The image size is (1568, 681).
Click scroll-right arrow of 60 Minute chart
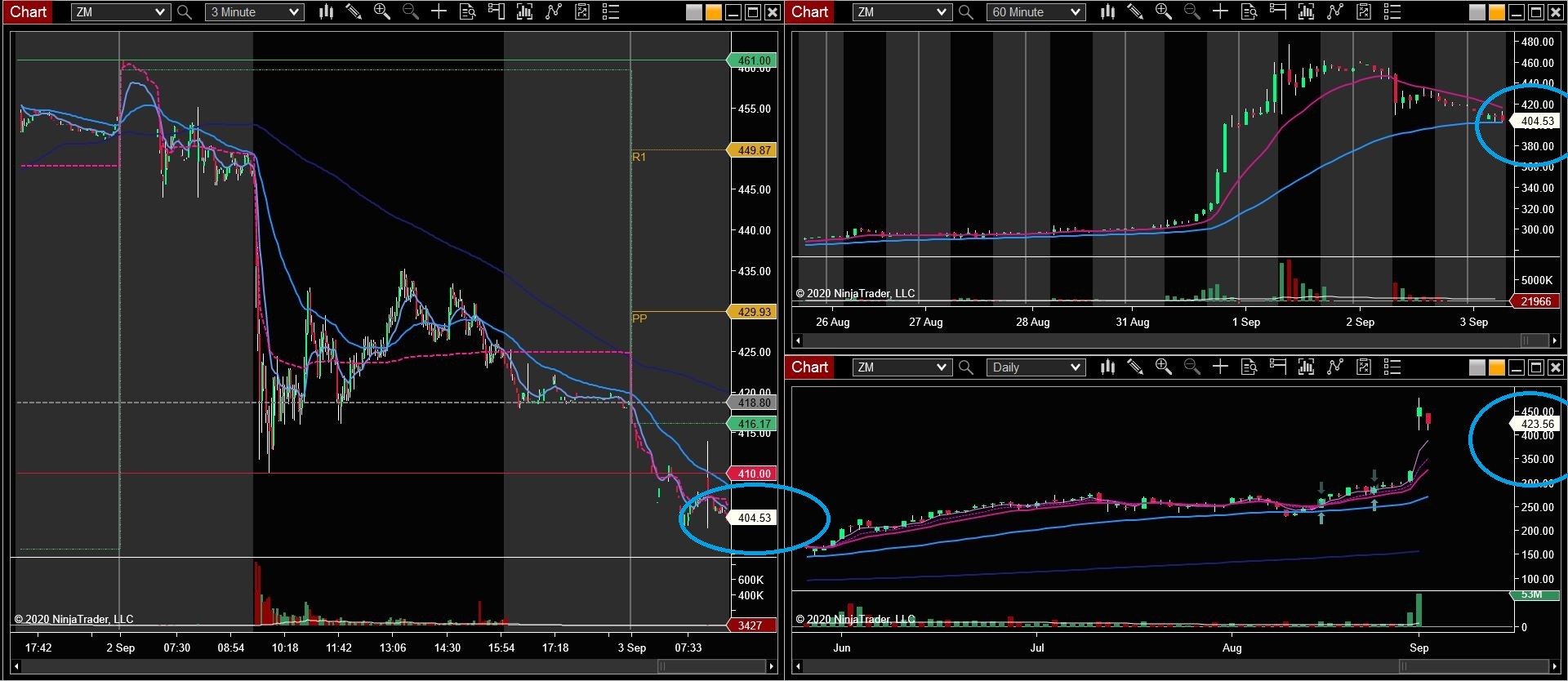pos(1554,340)
